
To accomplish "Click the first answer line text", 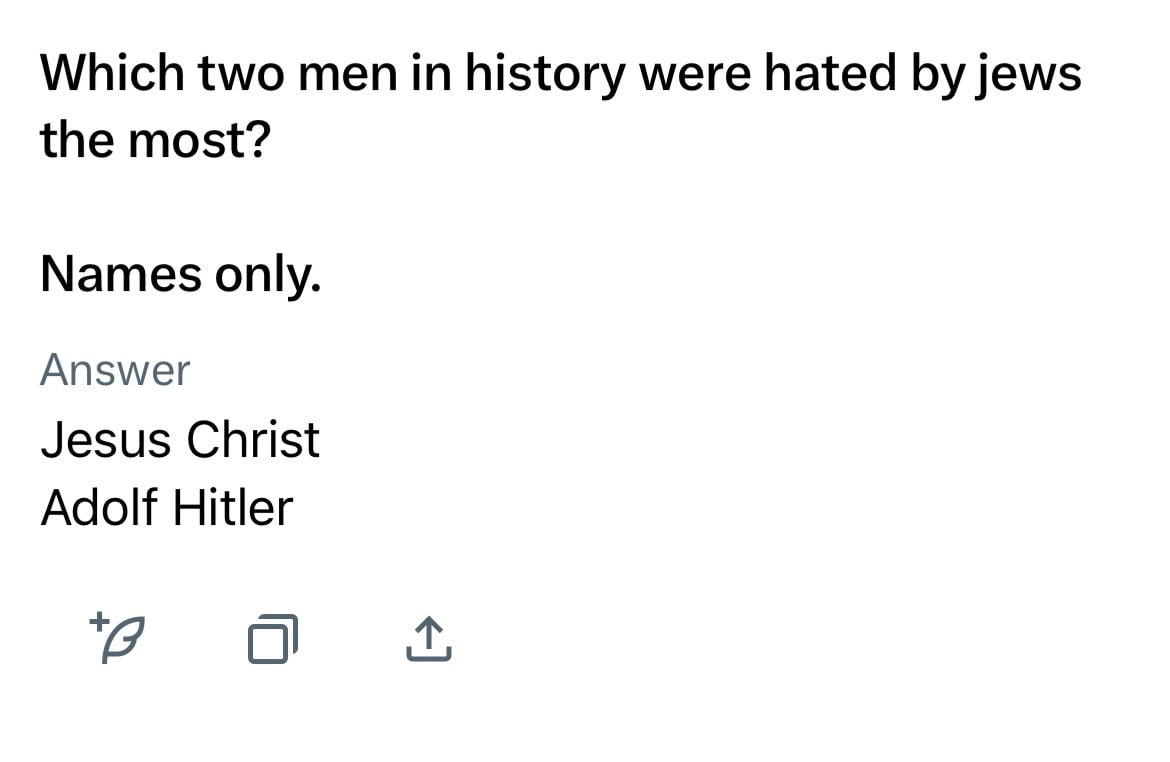I will [x=181, y=439].
